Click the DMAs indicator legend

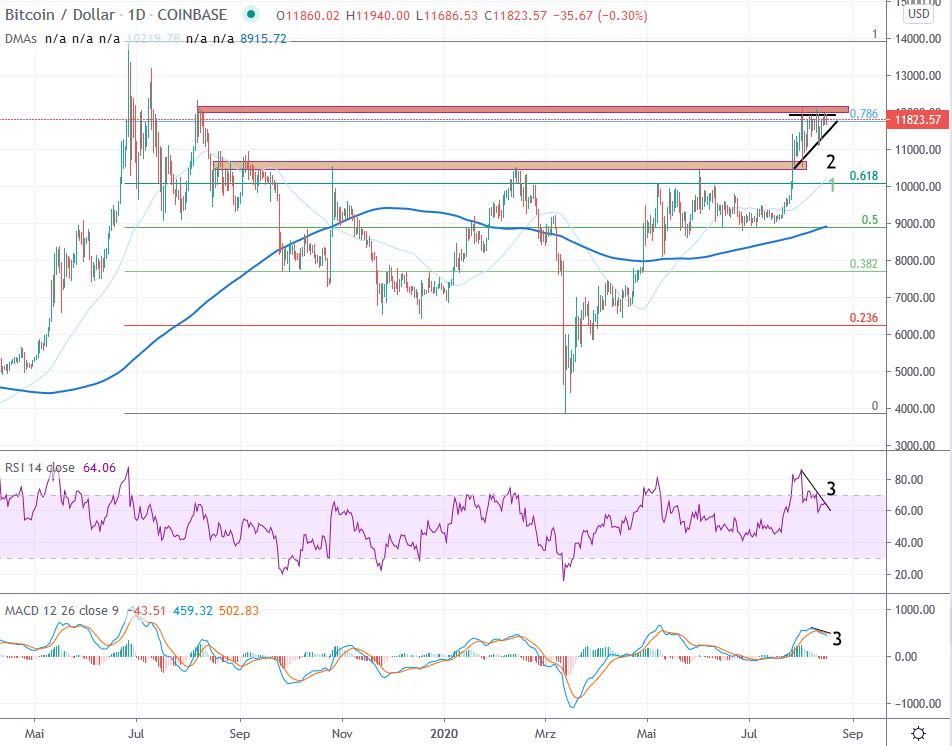click(x=20, y=37)
